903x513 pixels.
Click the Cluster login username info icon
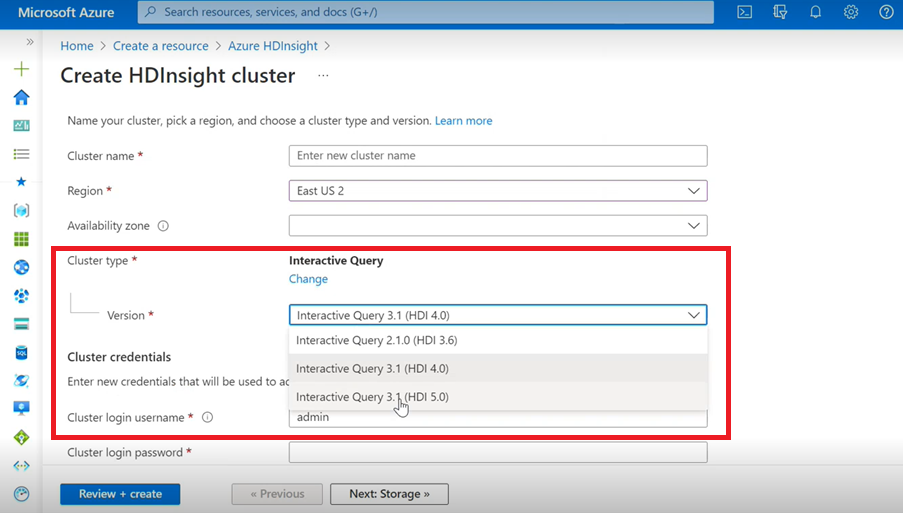click(207, 417)
